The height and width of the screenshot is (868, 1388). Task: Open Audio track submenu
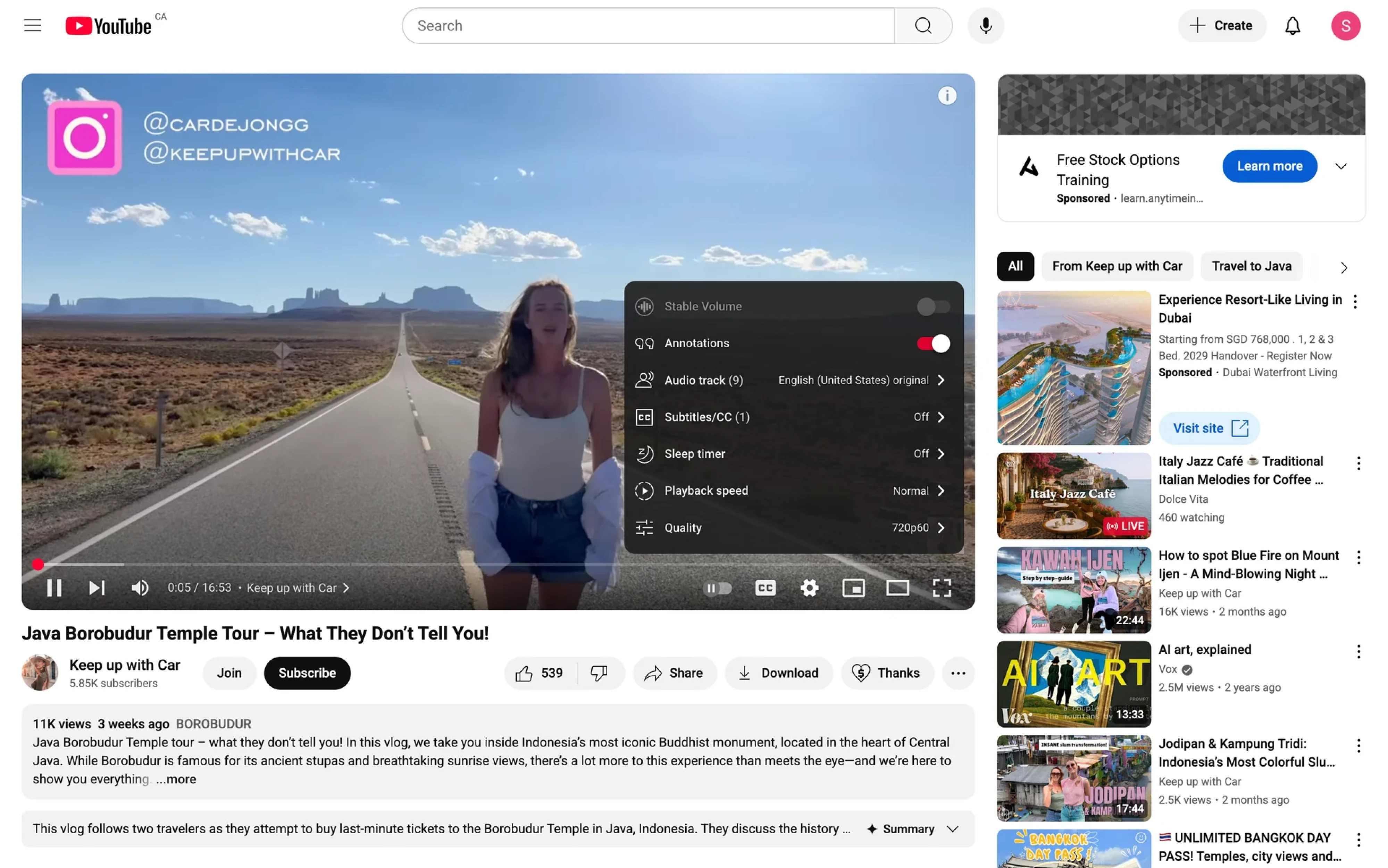click(x=793, y=380)
